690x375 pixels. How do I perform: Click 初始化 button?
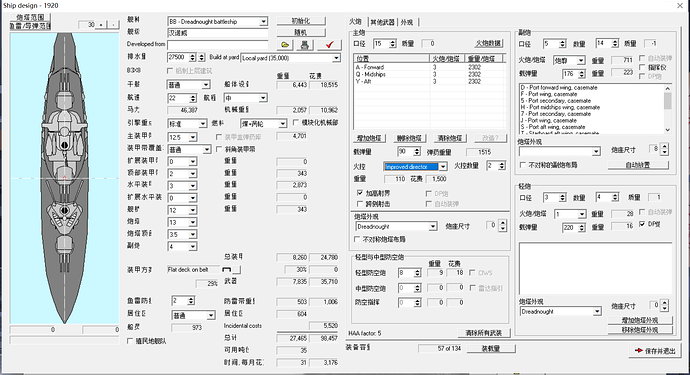click(x=301, y=21)
